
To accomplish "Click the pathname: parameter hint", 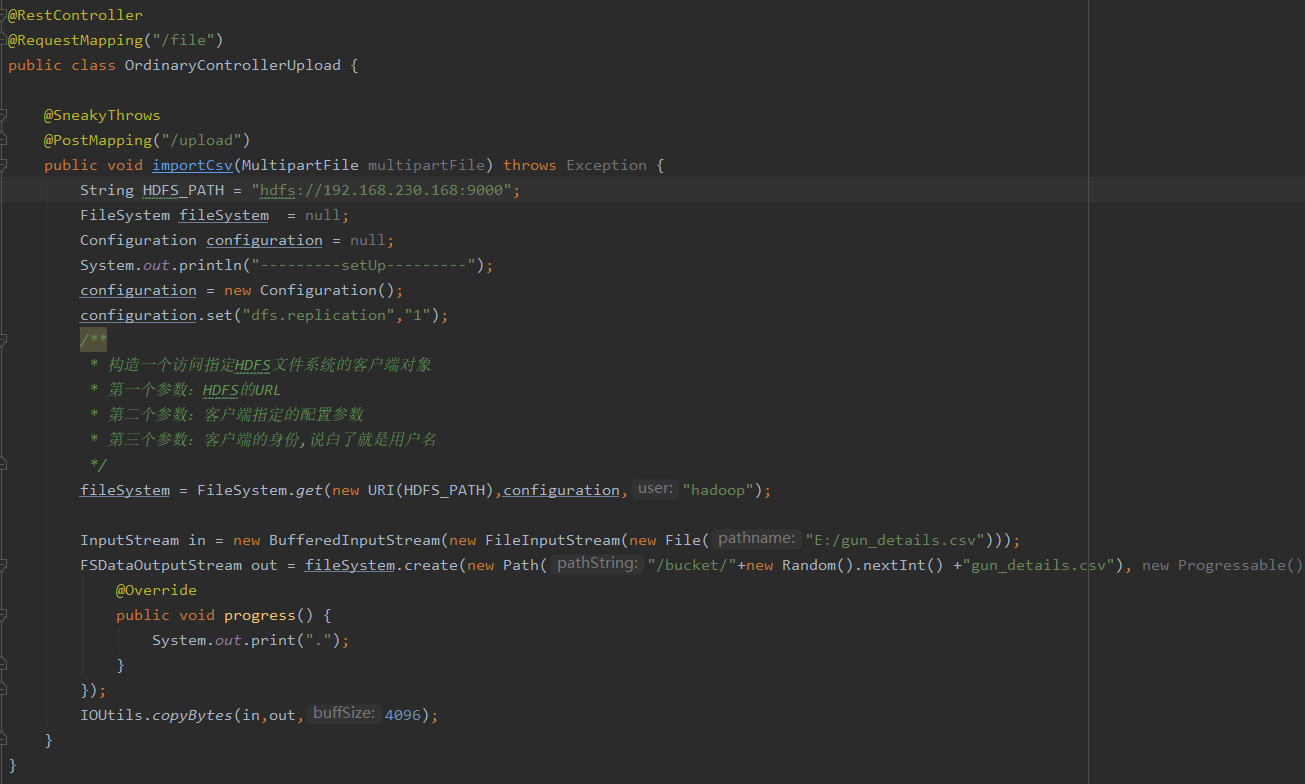I will click(757, 539).
